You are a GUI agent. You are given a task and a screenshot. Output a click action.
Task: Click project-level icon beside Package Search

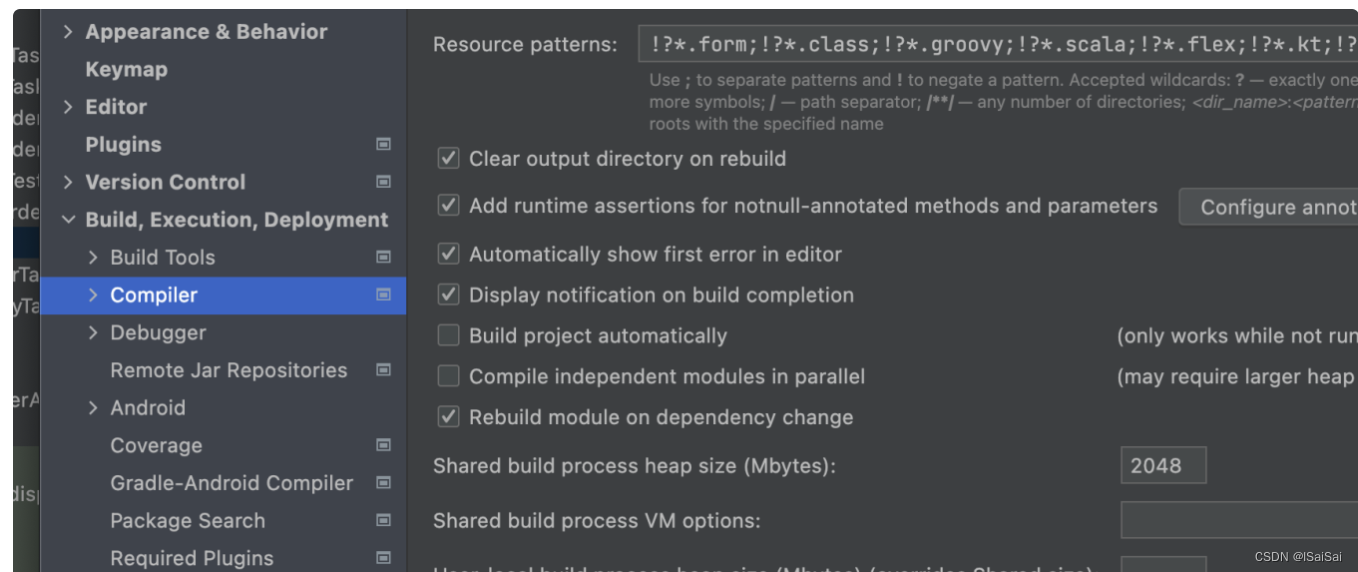click(x=383, y=521)
